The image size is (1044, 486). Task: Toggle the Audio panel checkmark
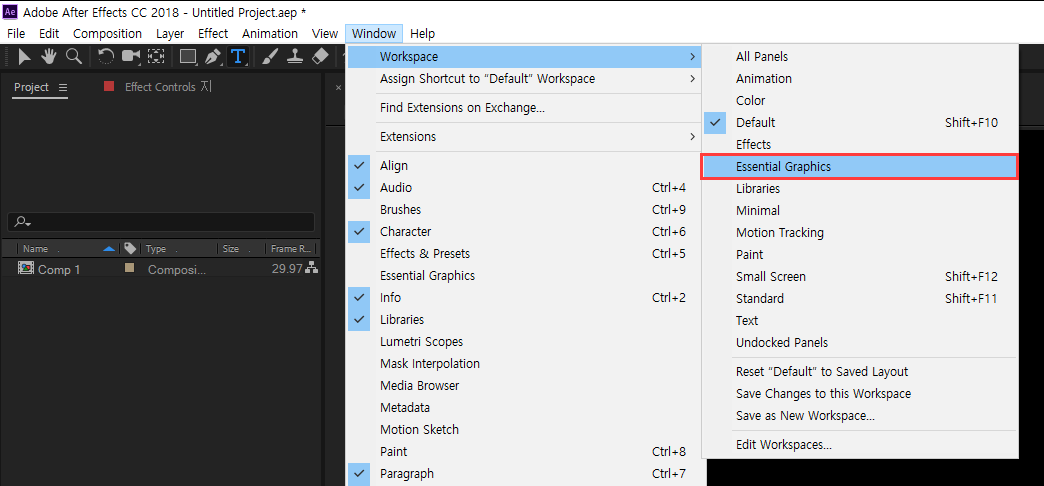tap(360, 188)
